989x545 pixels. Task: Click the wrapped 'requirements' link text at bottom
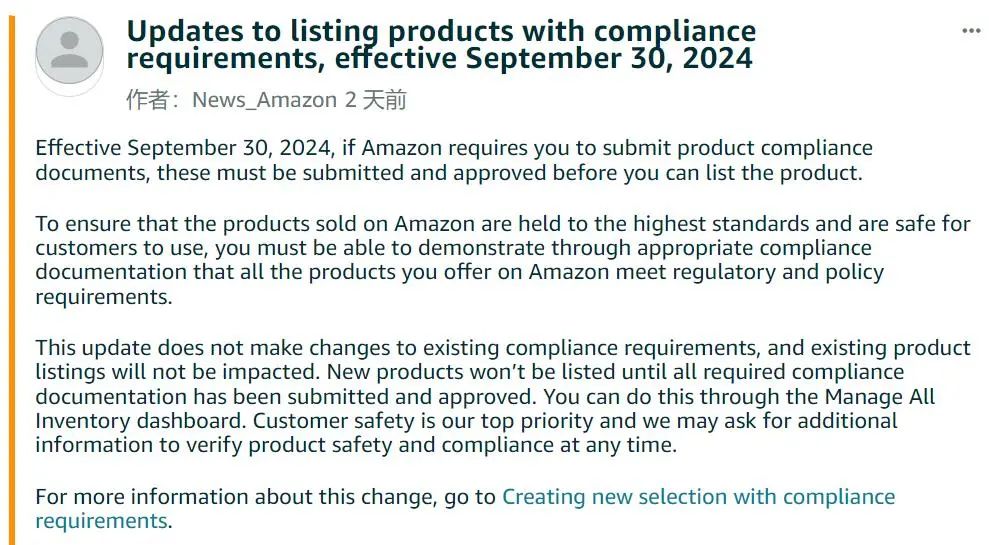101,521
